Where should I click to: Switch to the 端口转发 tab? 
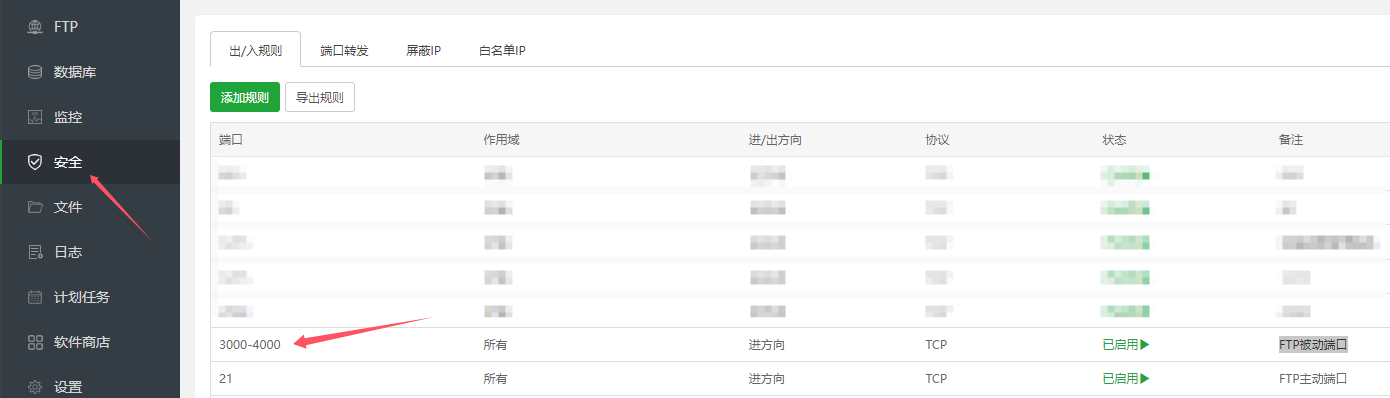(x=344, y=50)
